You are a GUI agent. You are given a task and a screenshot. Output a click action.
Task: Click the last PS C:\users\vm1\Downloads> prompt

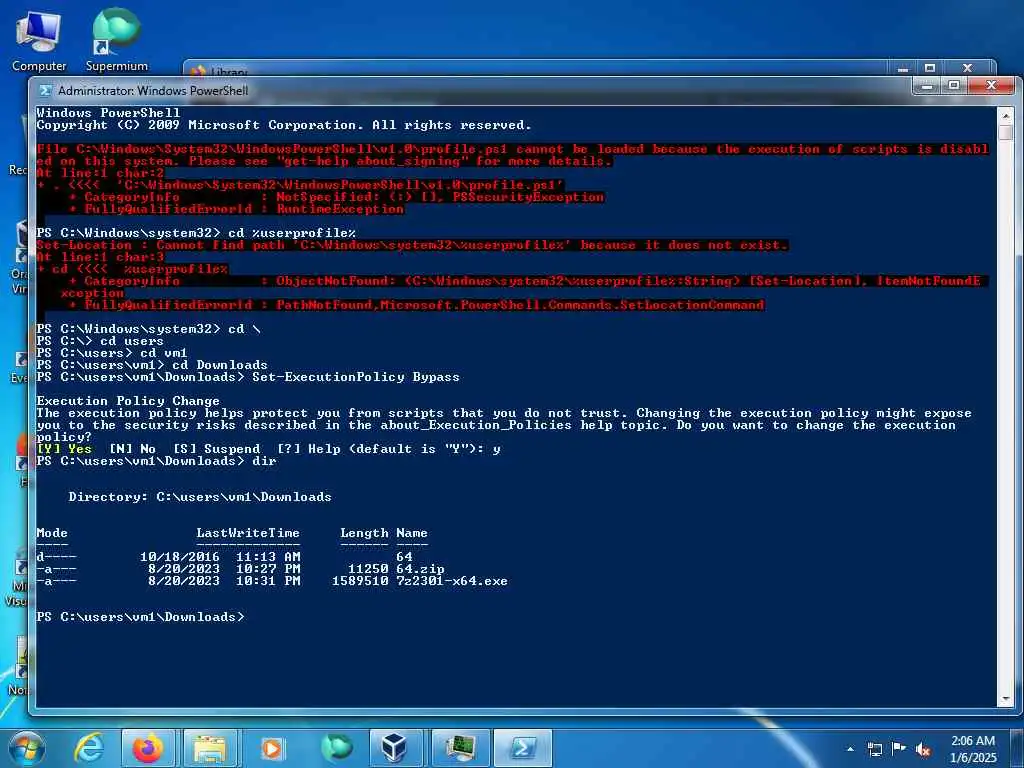pos(140,616)
